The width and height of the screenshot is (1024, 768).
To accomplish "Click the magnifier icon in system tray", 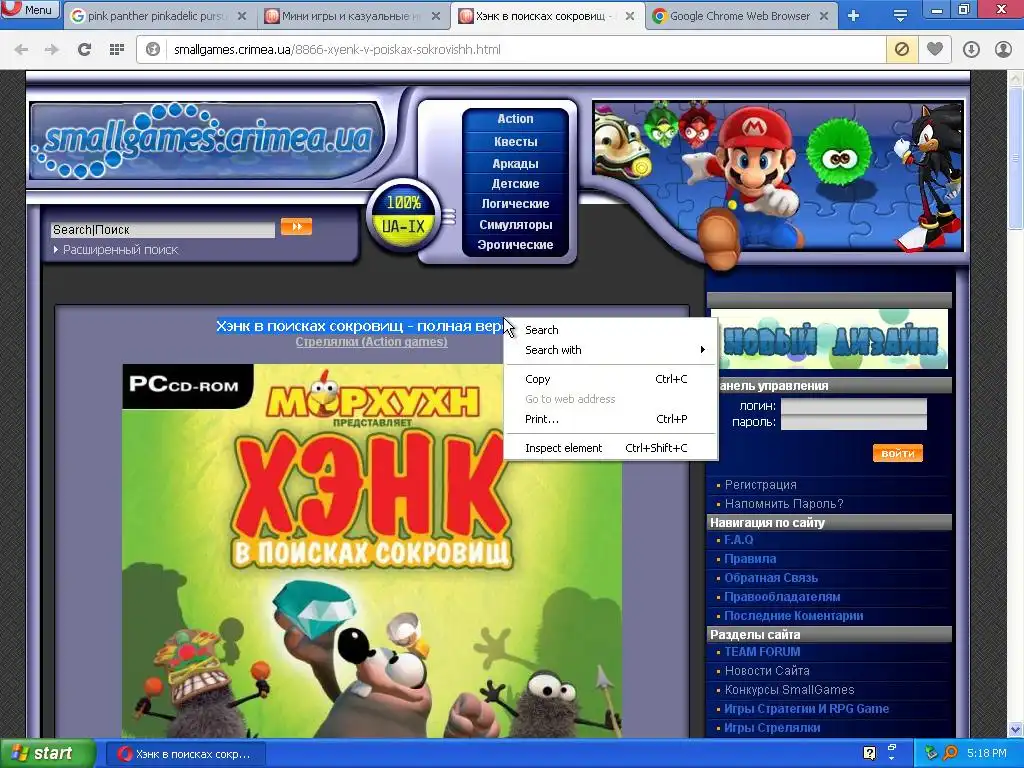I will click(951, 753).
